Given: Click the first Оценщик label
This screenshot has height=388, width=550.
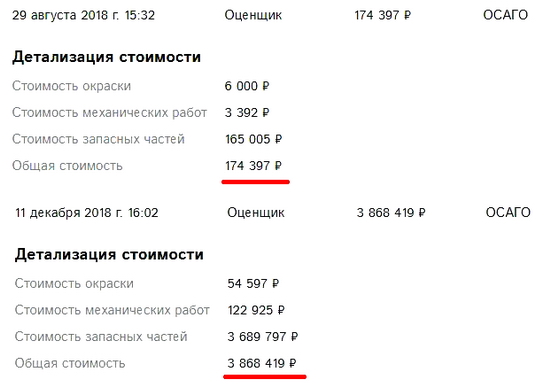Looking at the screenshot, I should pos(253,15).
